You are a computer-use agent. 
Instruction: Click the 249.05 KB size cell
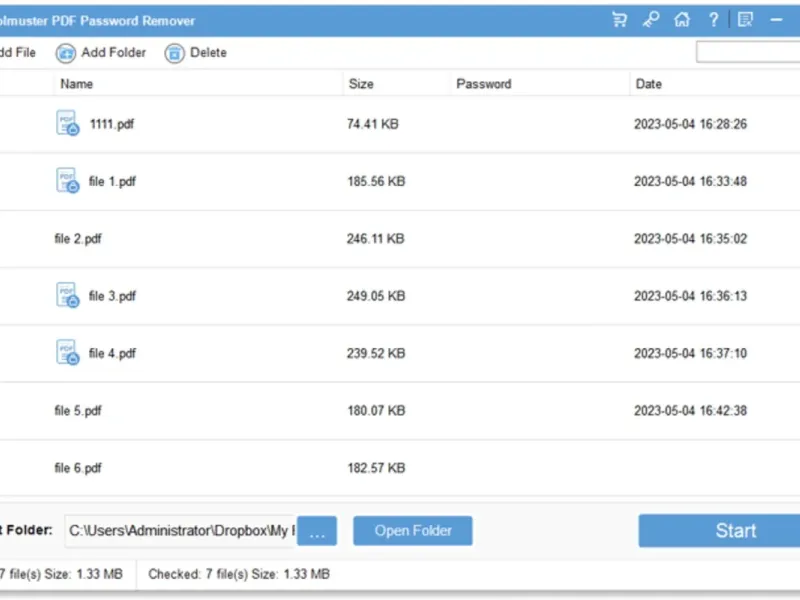[376, 296]
